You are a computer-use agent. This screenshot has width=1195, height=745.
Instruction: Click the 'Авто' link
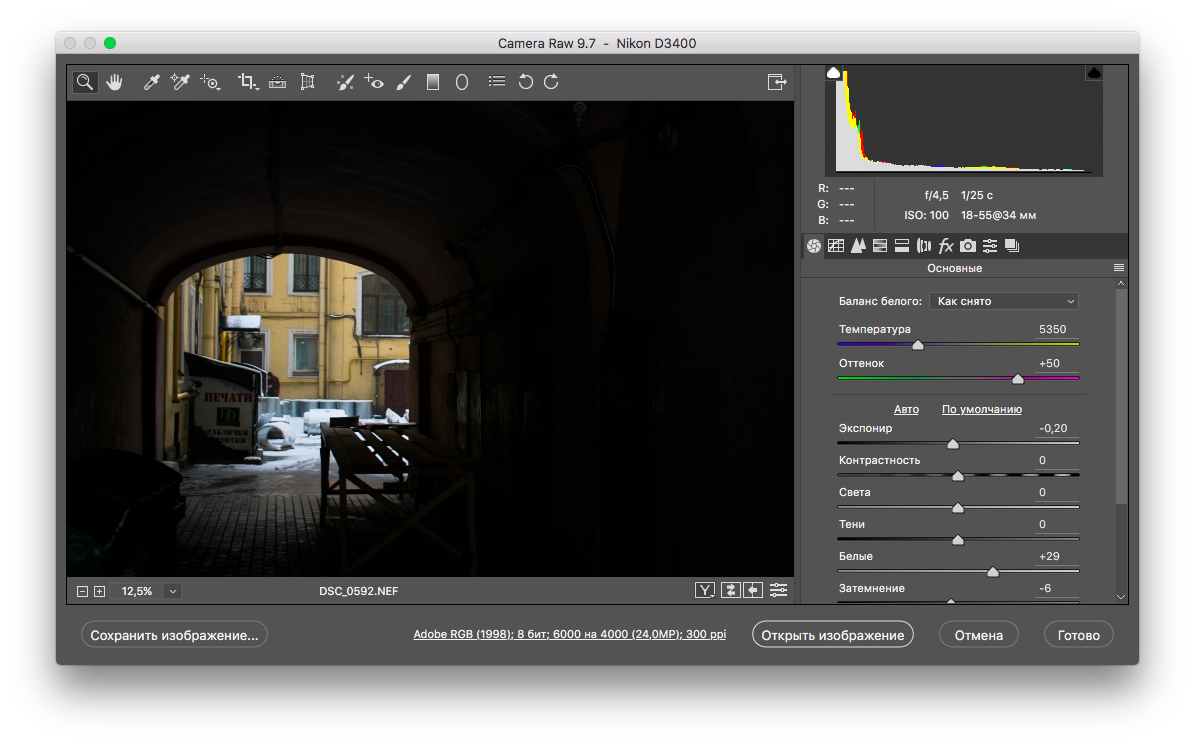906,409
